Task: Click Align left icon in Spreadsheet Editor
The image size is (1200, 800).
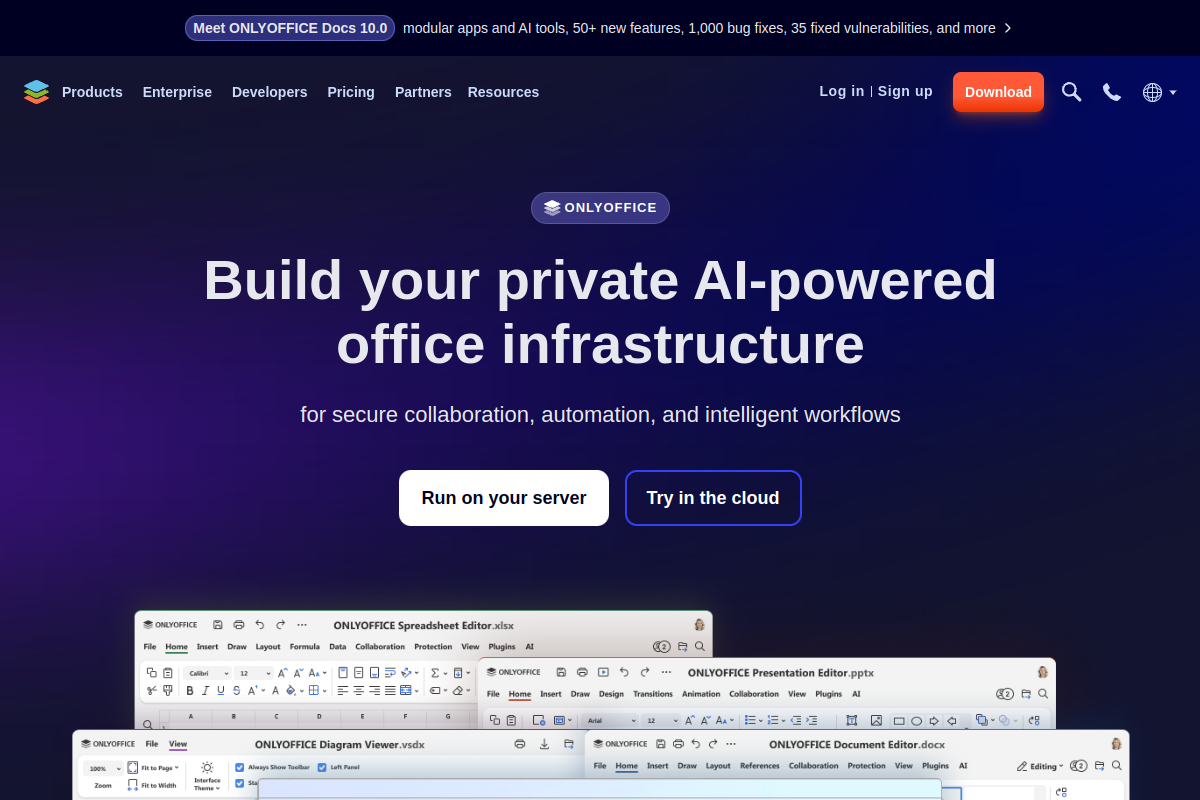Action: 342,691
